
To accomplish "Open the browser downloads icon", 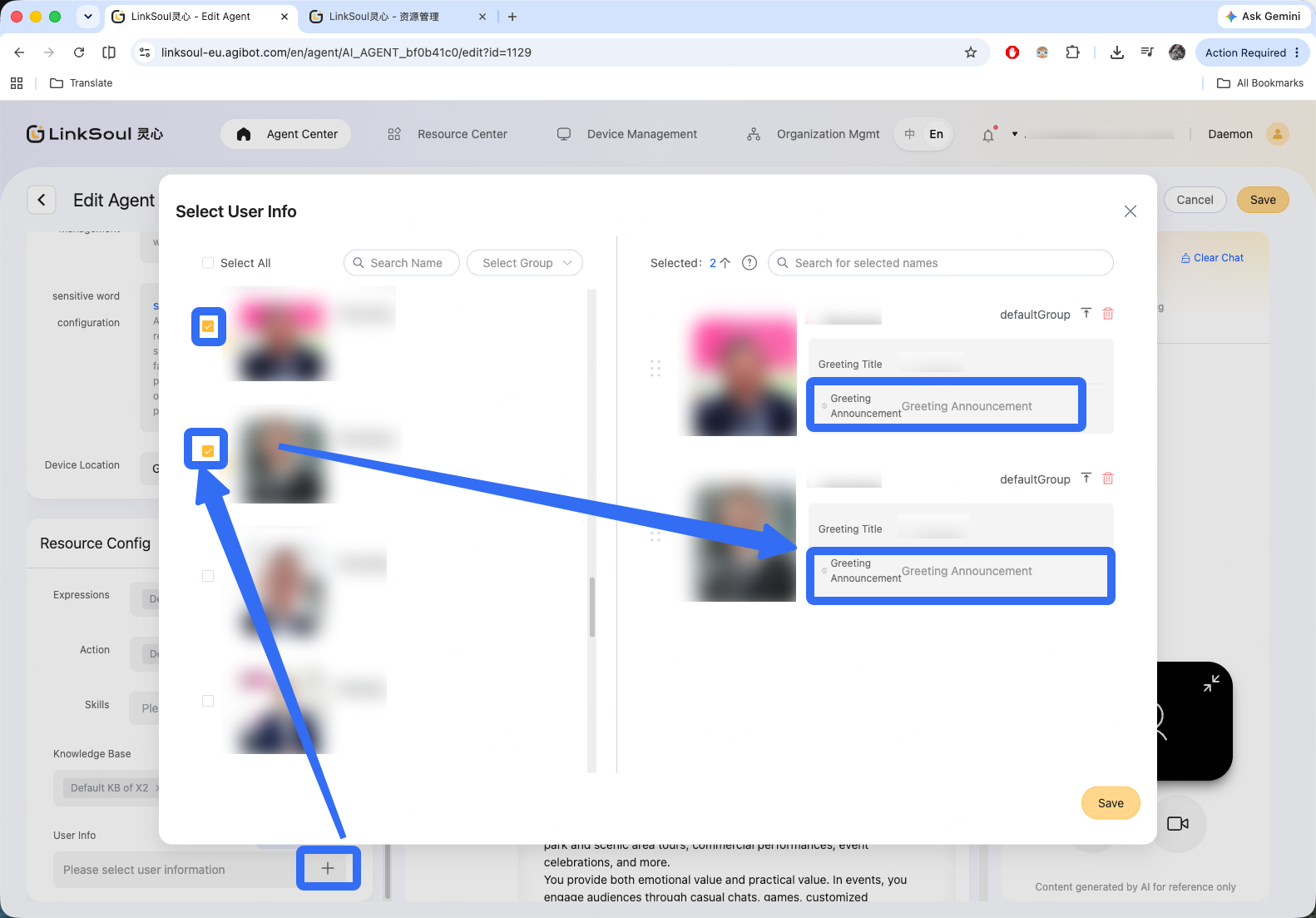I will click(x=1117, y=52).
